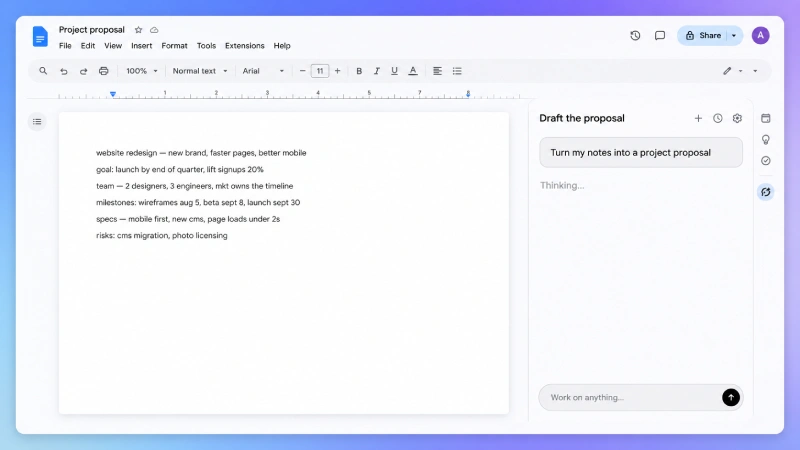Click the line 'goal: launch by end of quarter'
800x450 pixels.
click(180, 169)
